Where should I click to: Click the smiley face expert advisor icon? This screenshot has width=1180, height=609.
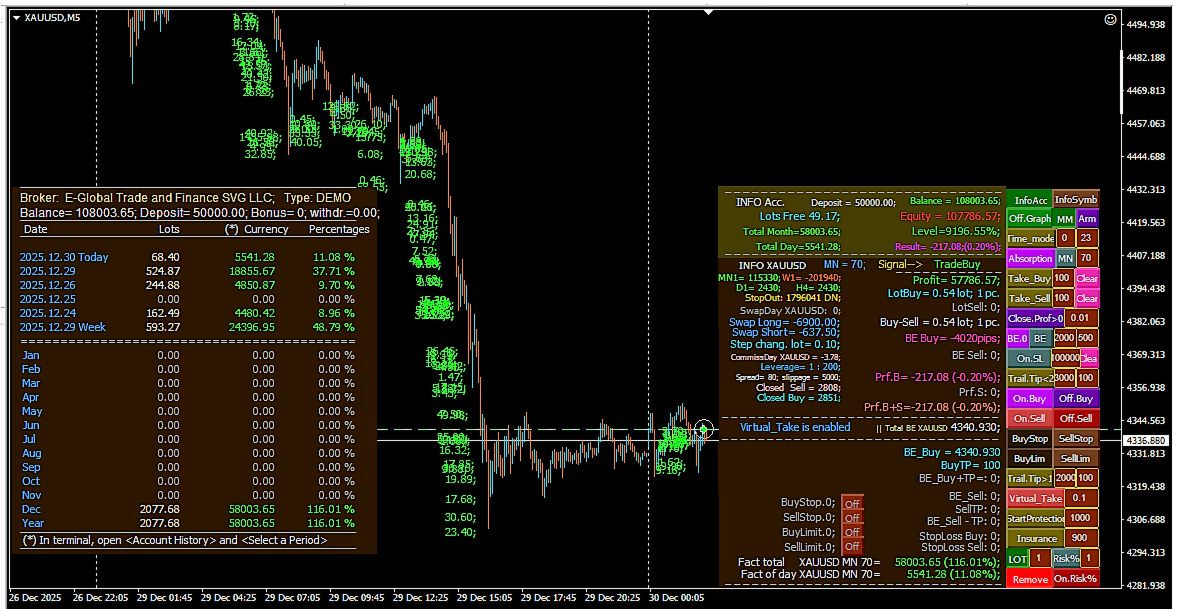(1110, 20)
